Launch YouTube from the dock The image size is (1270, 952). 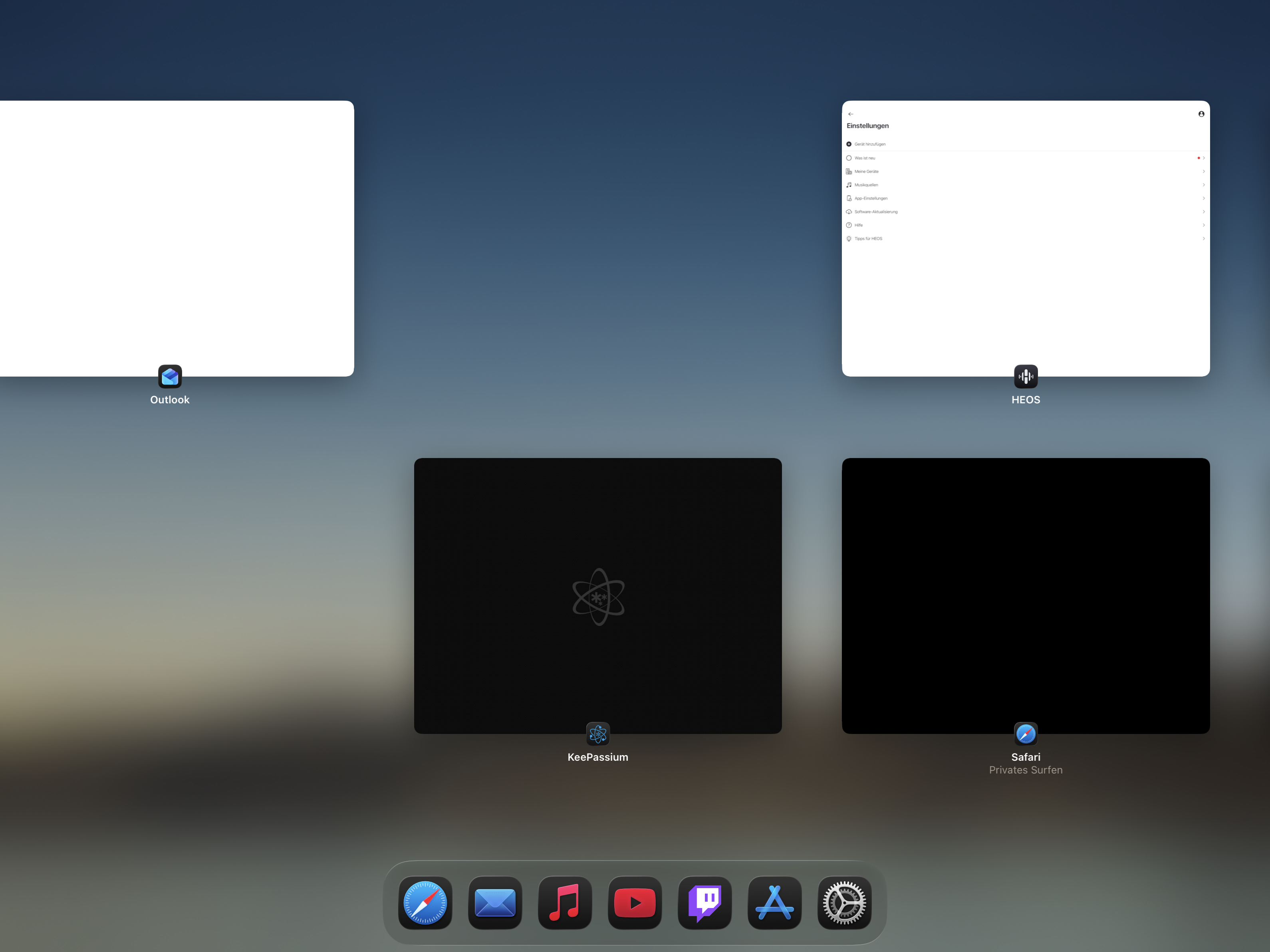(x=635, y=902)
